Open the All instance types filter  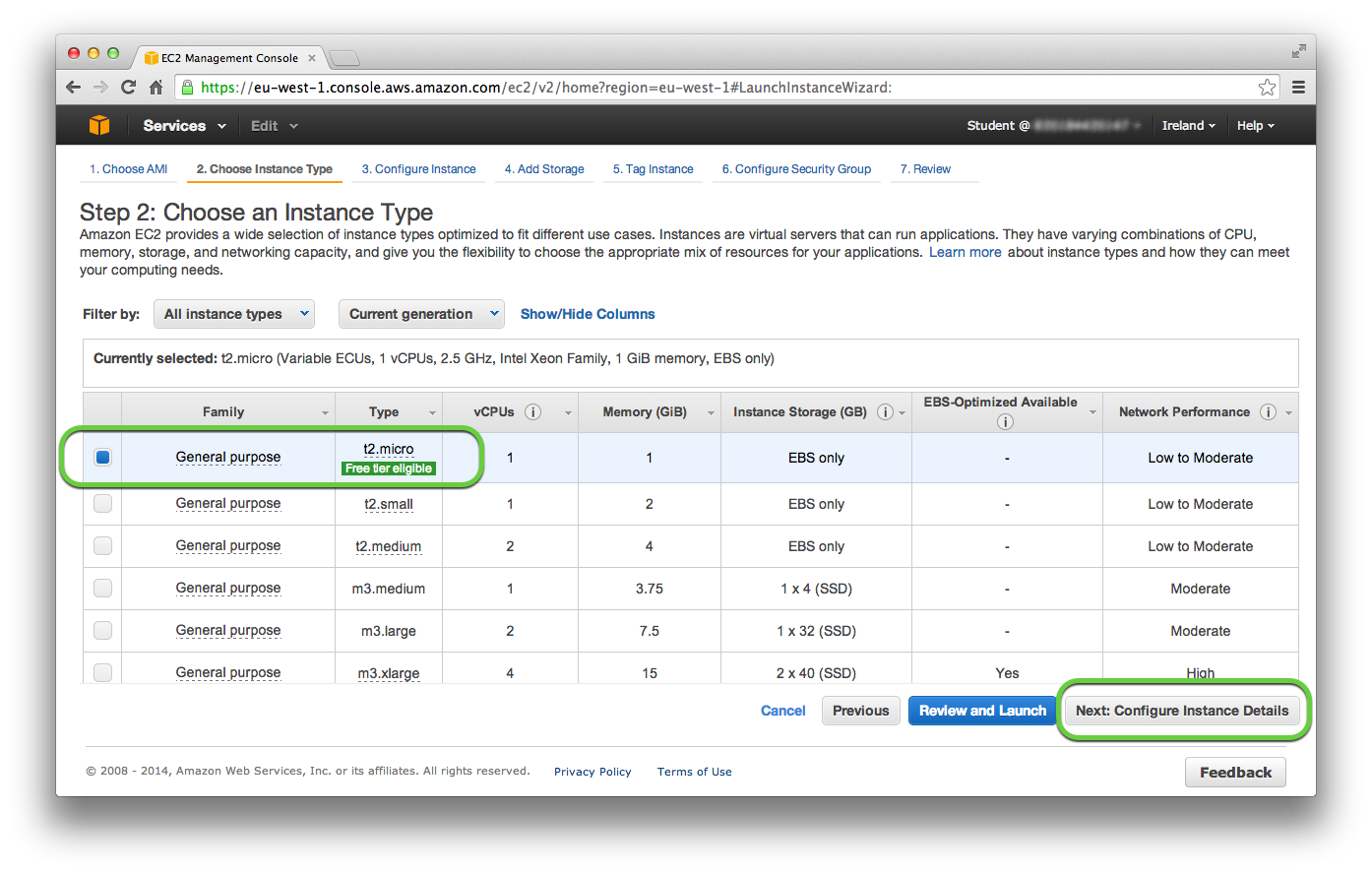click(x=234, y=314)
